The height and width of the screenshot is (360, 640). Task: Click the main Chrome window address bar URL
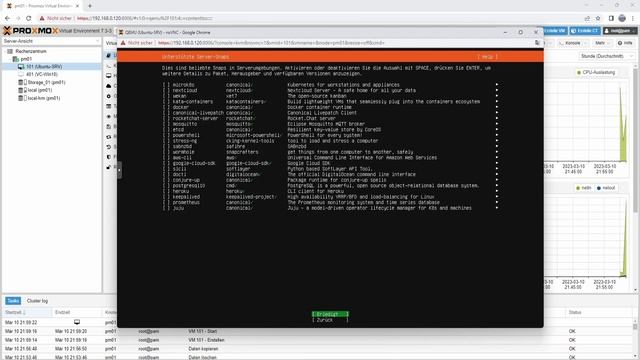pos(145,18)
